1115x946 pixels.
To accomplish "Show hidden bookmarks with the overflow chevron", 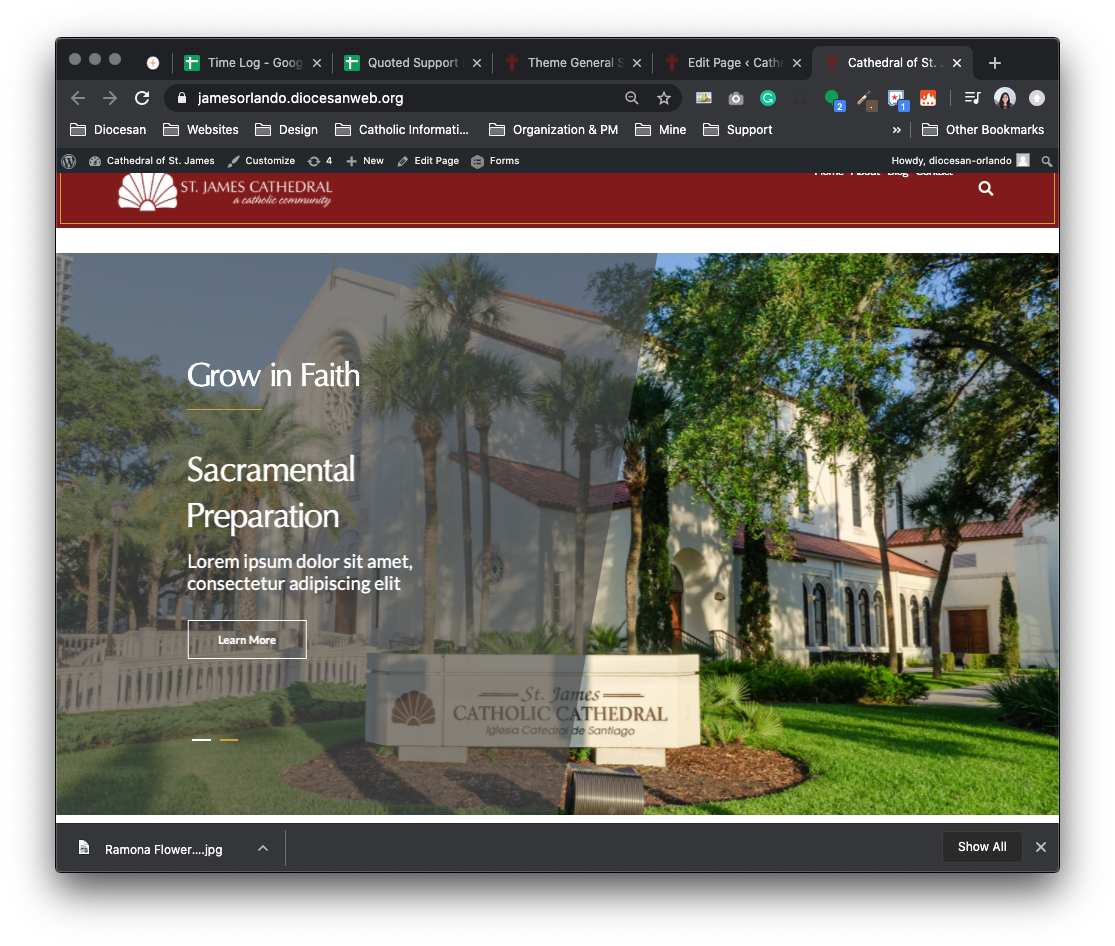I will pyautogui.click(x=897, y=130).
